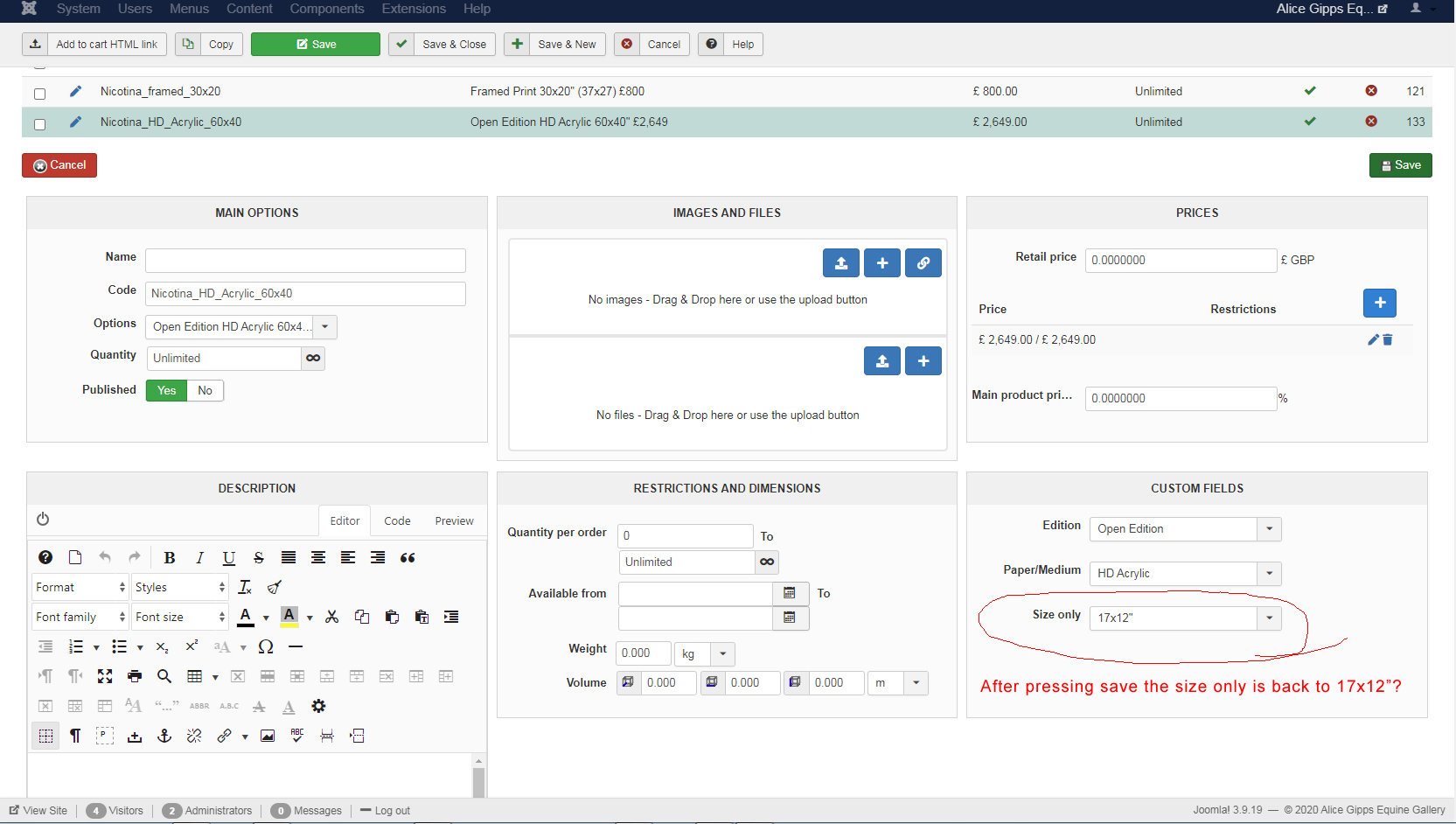Open fullscreen mode in the description editor
1456x824 pixels.
(x=105, y=676)
